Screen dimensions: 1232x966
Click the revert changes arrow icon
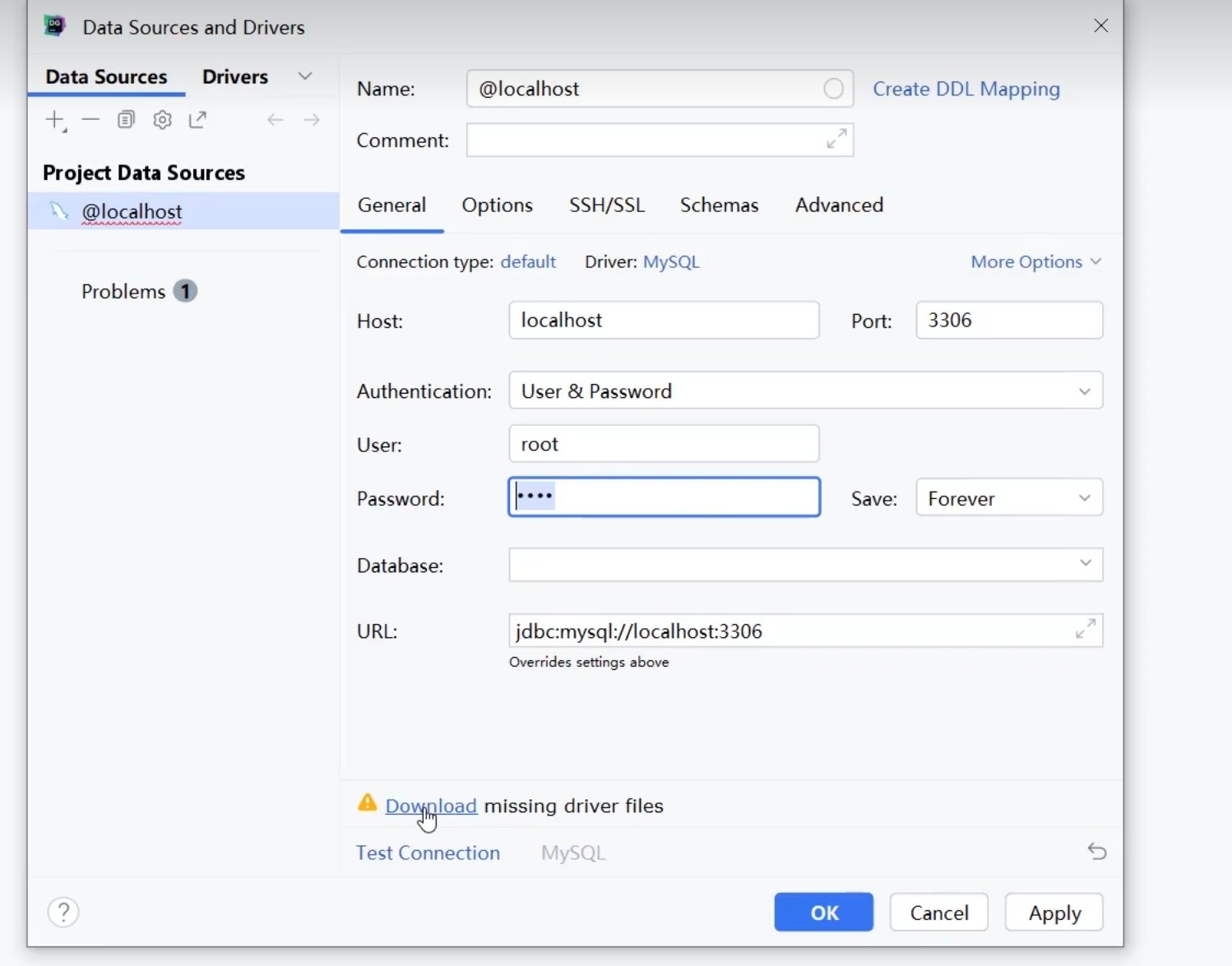click(x=1096, y=852)
